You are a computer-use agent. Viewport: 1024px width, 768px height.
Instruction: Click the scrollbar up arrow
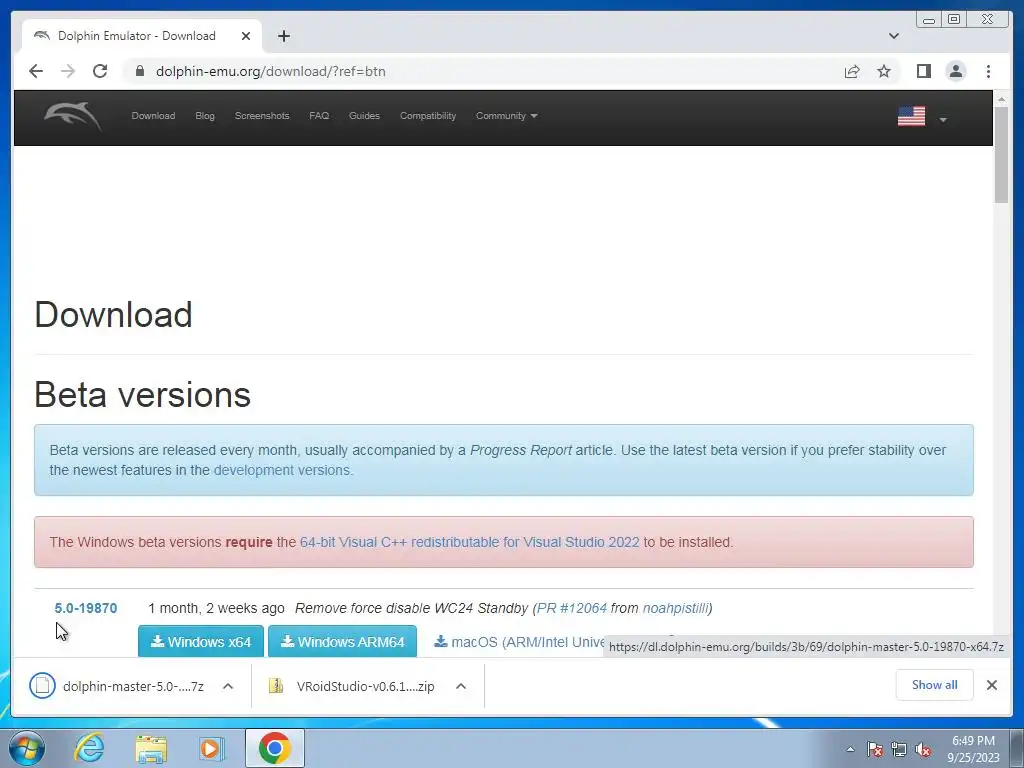click(x=1001, y=99)
